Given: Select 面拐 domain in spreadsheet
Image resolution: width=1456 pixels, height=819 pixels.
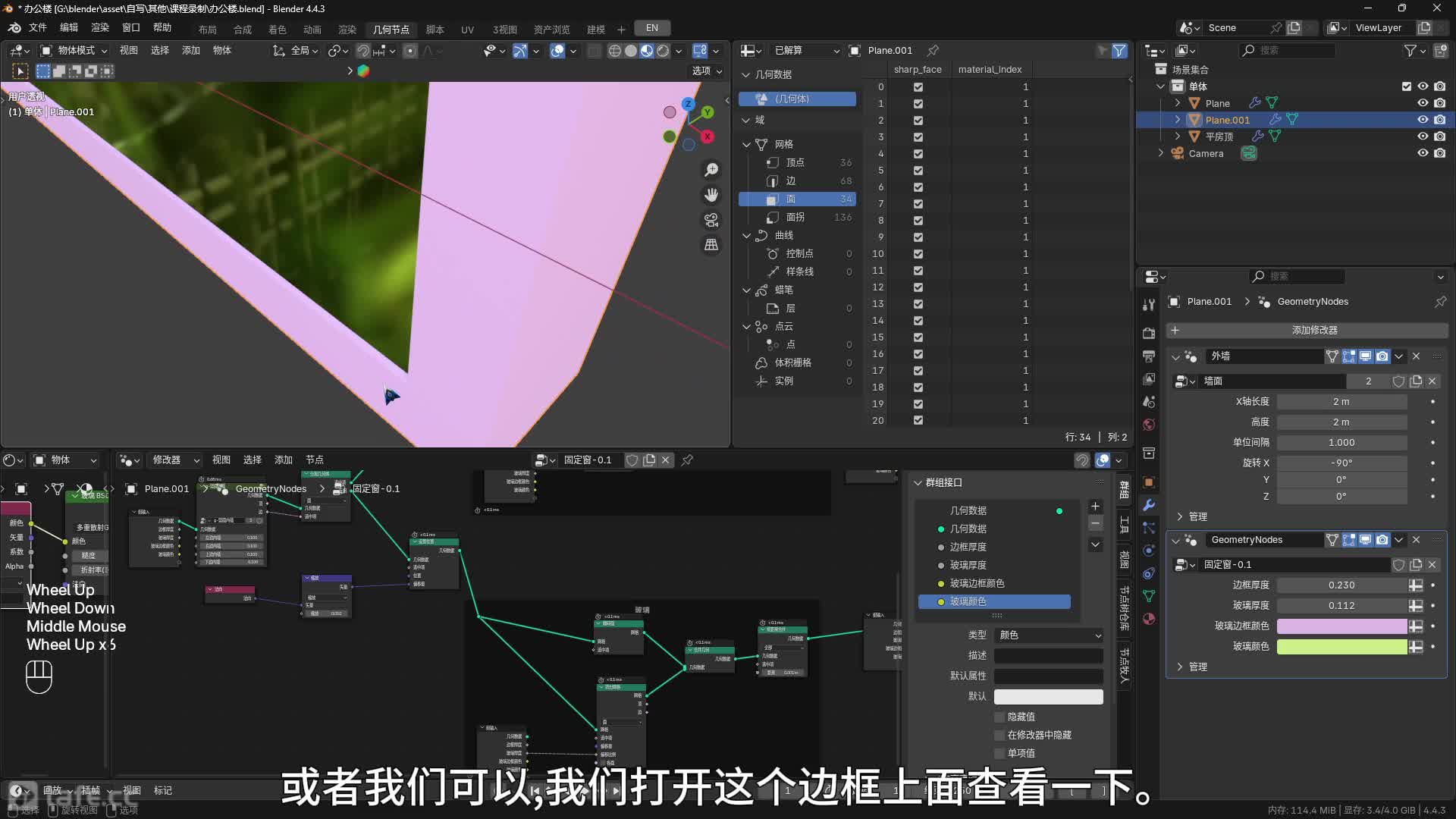Looking at the screenshot, I should [x=798, y=217].
